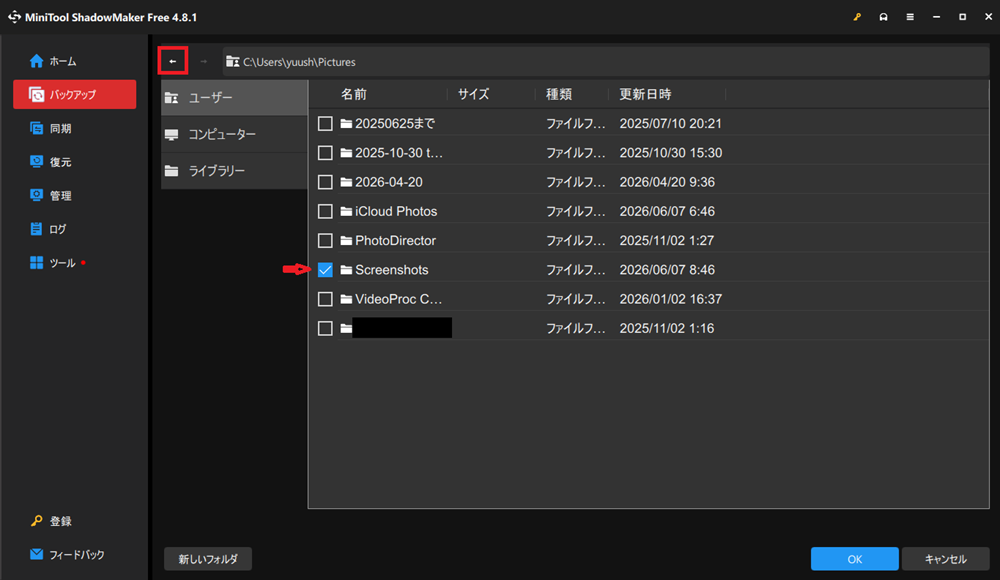This screenshot has height=580, width=1000.
Task: Check the 2026-04-20 folder checkbox
Action: pyautogui.click(x=325, y=182)
